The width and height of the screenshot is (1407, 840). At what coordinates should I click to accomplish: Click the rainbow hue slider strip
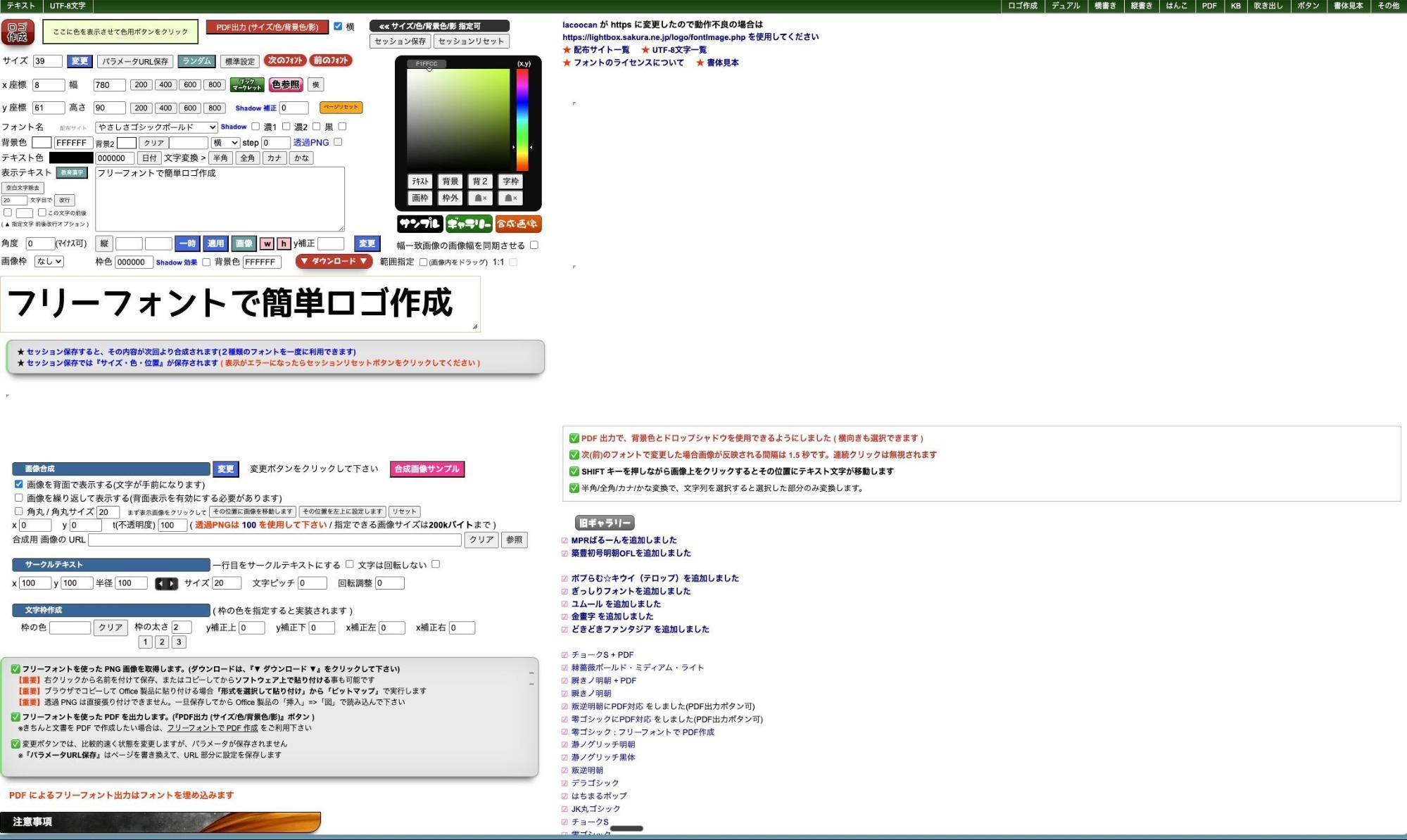522,120
